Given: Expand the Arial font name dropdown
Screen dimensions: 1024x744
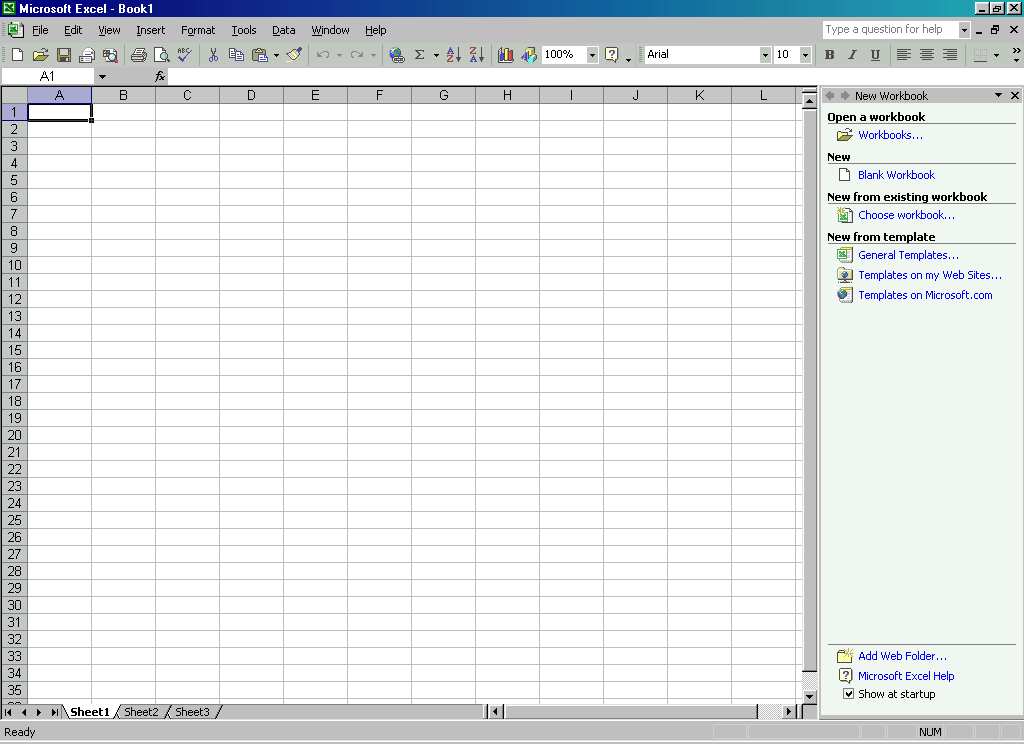Looking at the screenshot, I should 765,55.
